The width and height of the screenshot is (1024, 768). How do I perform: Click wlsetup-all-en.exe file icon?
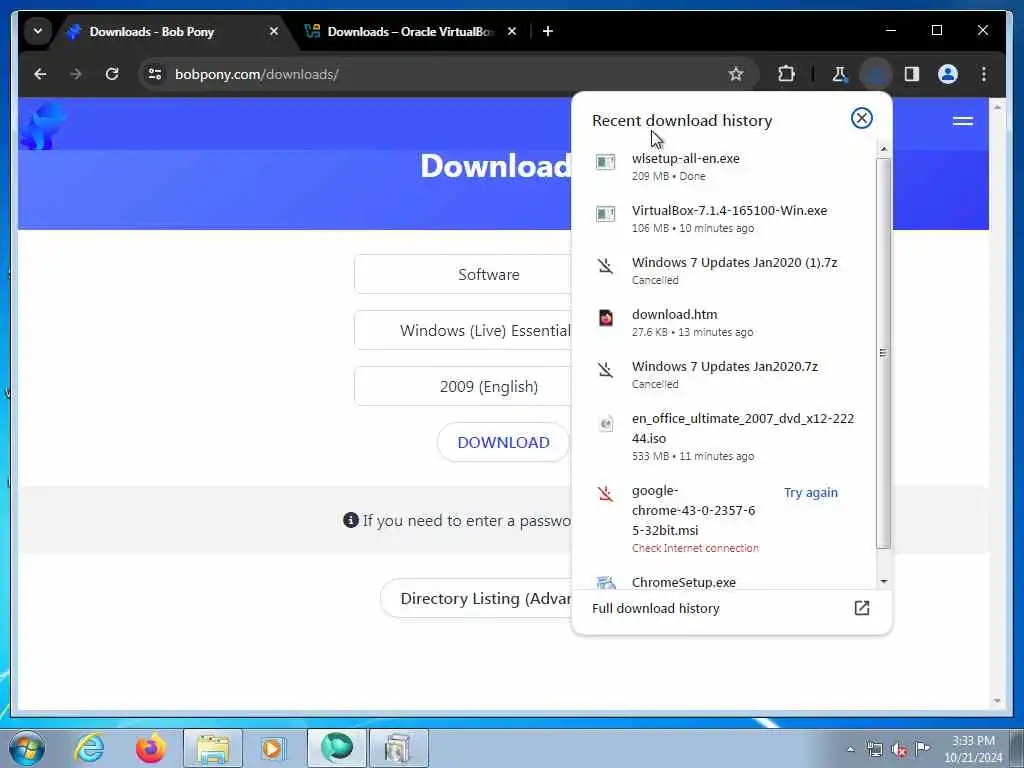click(x=605, y=162)
